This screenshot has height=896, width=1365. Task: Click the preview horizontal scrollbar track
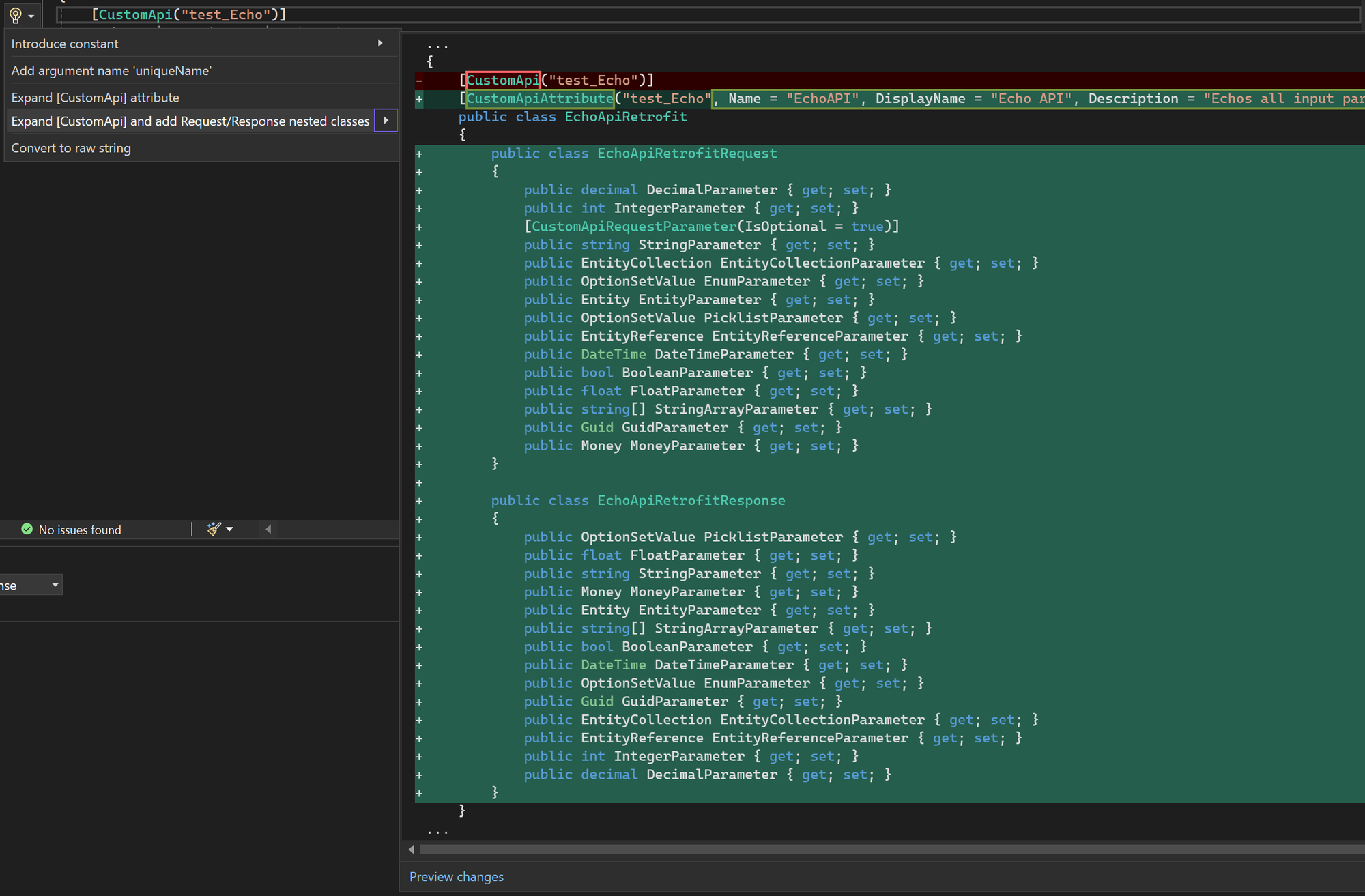[892, 850]
